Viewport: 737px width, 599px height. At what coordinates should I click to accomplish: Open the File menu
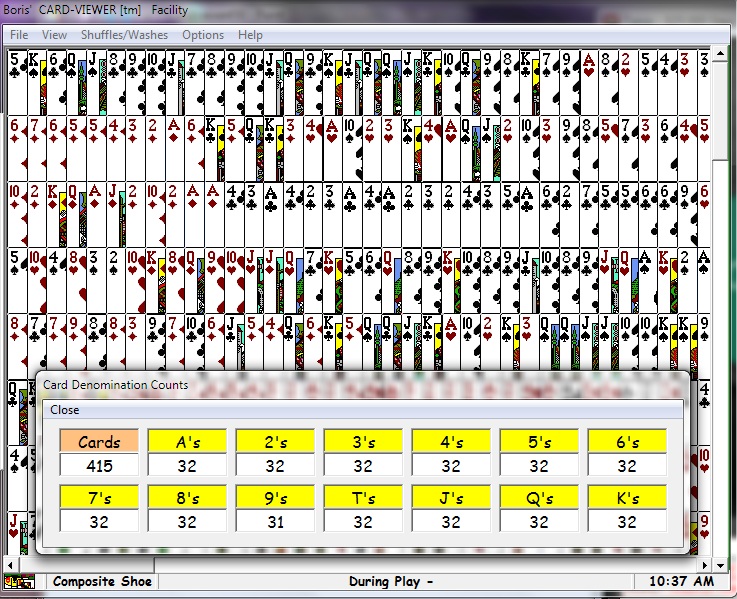point(19,35)
